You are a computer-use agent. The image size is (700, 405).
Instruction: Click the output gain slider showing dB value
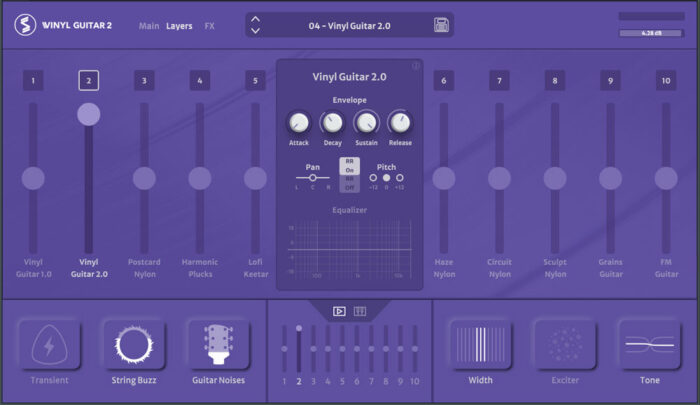click(x=651, y=33)
